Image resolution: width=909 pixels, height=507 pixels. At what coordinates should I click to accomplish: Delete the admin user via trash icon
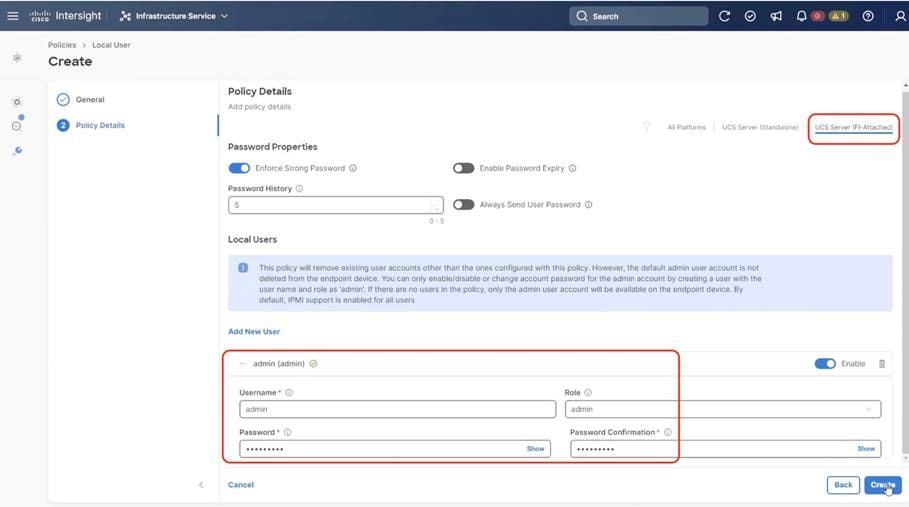pyautogui.click(x=882, y=364)
